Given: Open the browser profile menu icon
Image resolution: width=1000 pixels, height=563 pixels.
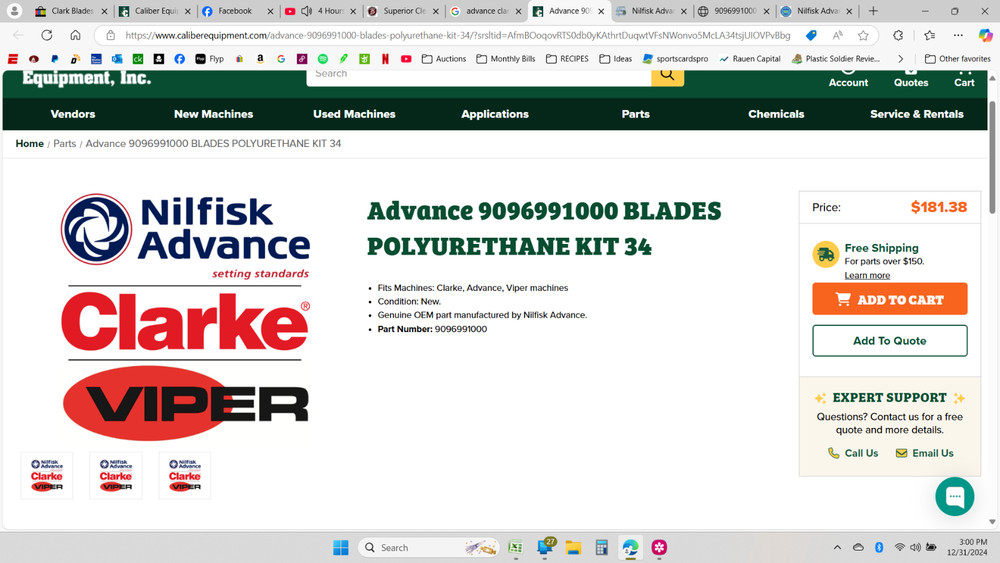Looking at the screenshot, I should coord(14,11).
